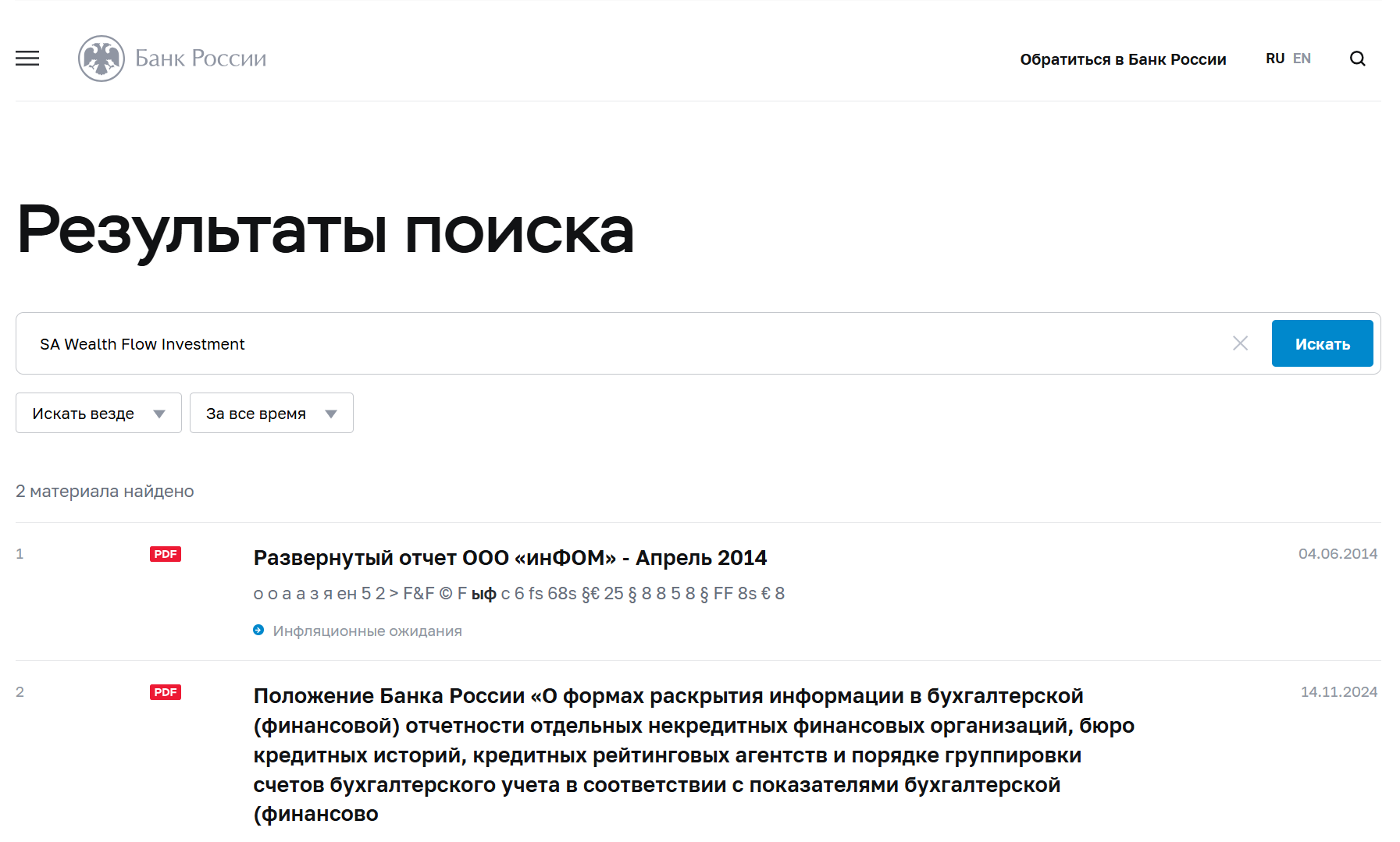The height and width of the screenshot is (842, 1400).
Task: Clear the search query with the X icon
Action: point(1241,343)
